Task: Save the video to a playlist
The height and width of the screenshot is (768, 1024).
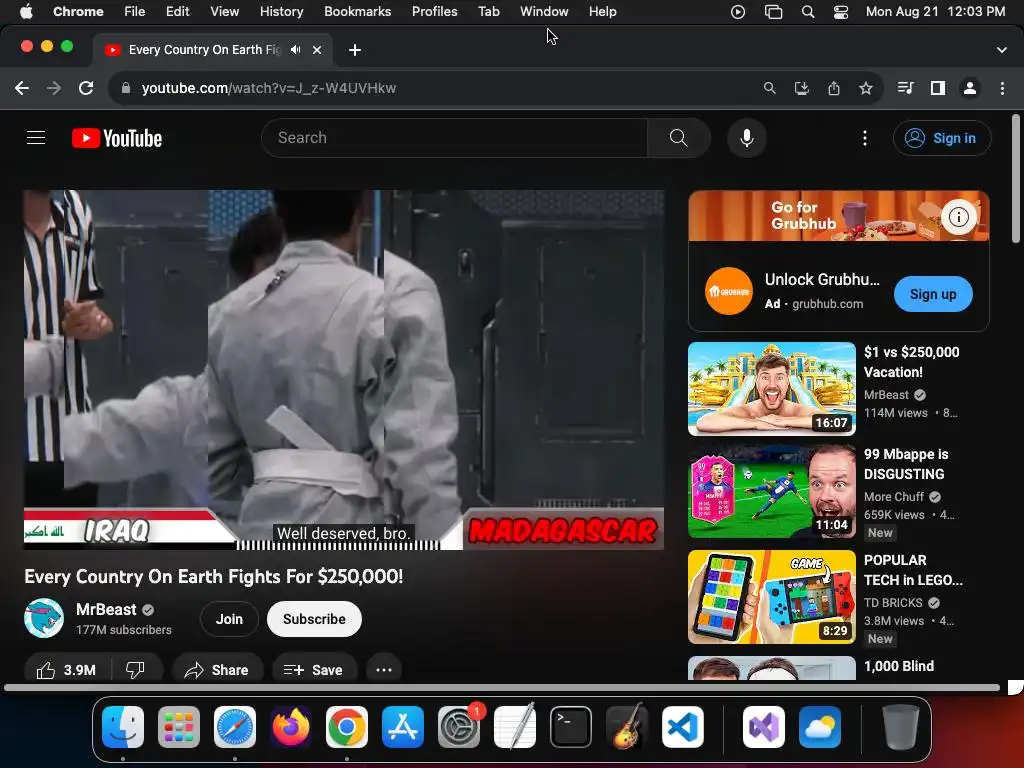Action: click(313, 670)
